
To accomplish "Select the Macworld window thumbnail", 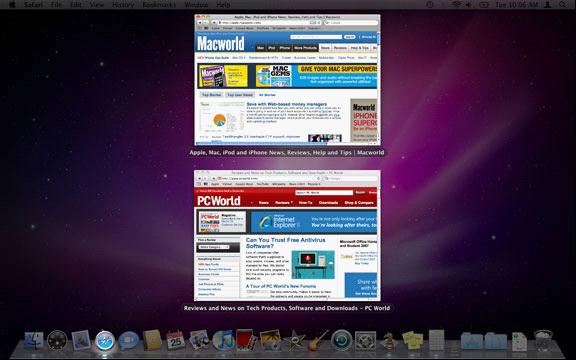I will click(x=287, y=80).
